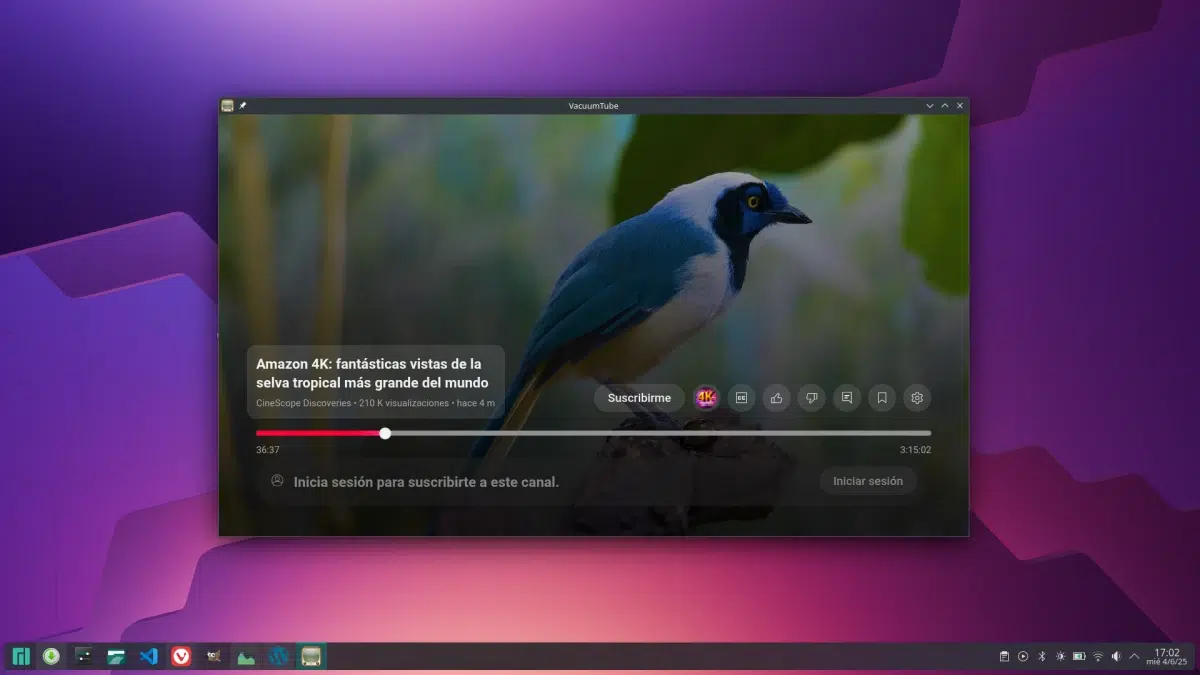
Task: Click the unplayed gray part of the progress bar
Action: [x=660, y=433]
